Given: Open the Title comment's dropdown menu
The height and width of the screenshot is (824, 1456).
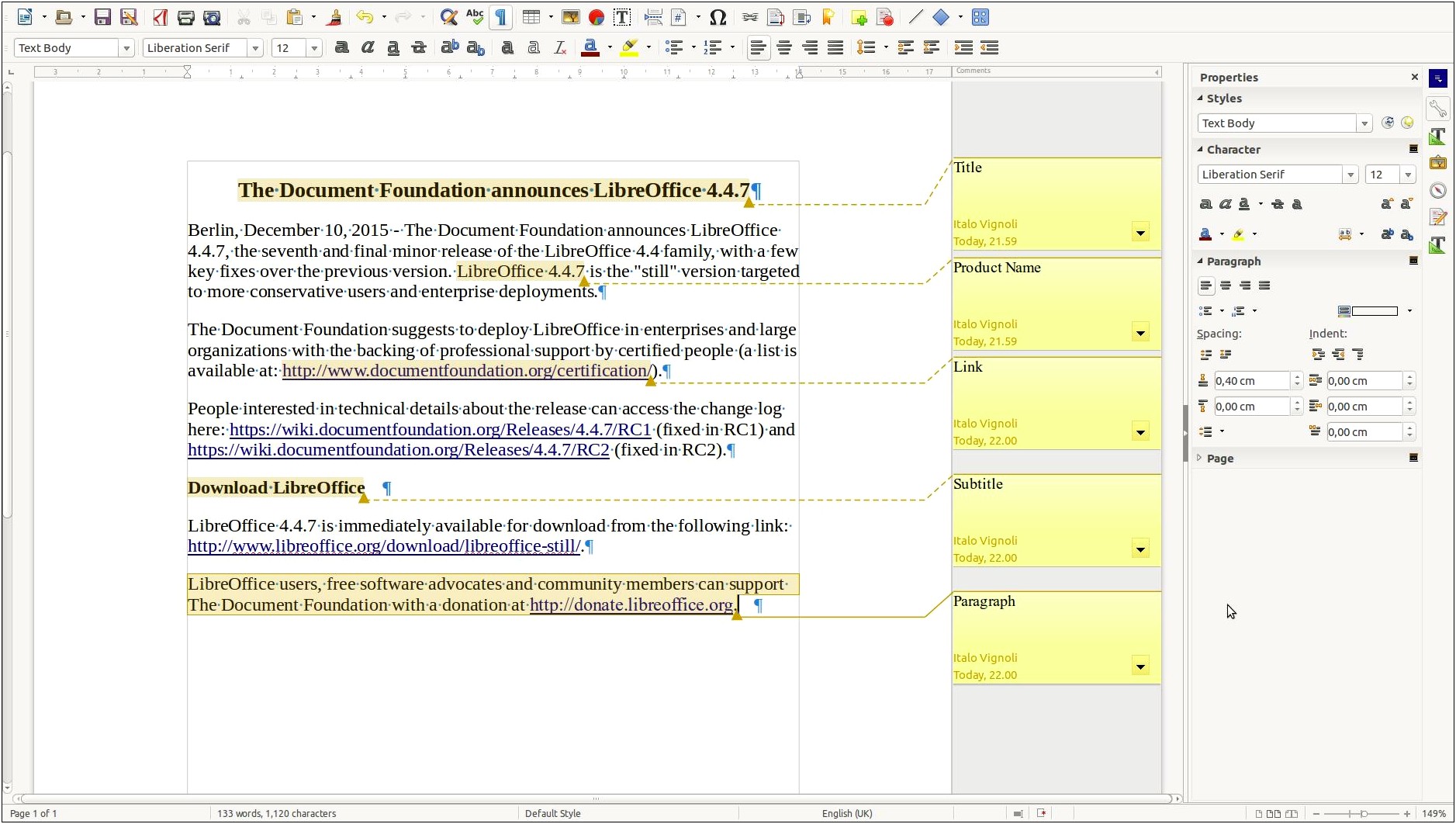Looking at the screenshot, I should pos(1140,233).
